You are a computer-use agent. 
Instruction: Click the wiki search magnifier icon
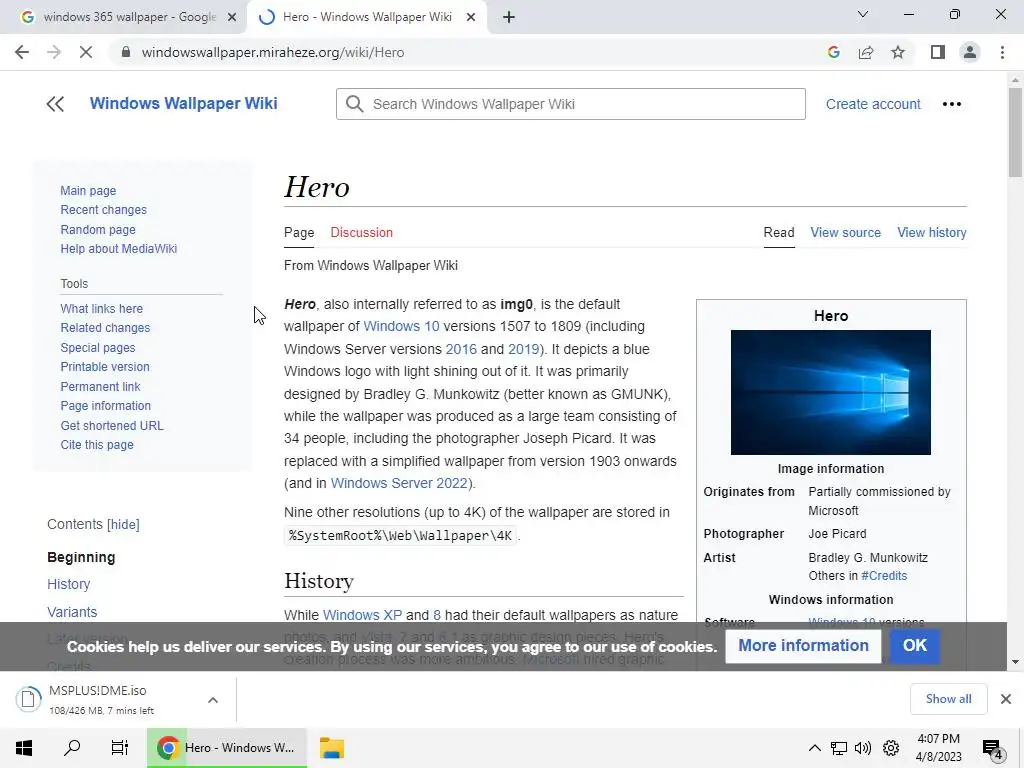[x=355, y=104]
